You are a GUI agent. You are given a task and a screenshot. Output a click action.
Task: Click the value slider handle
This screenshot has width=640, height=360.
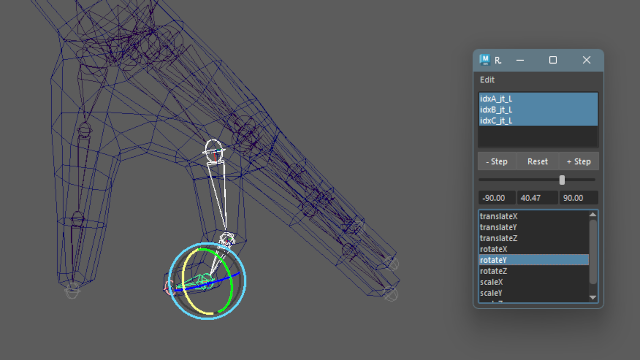tap(562, 180)
